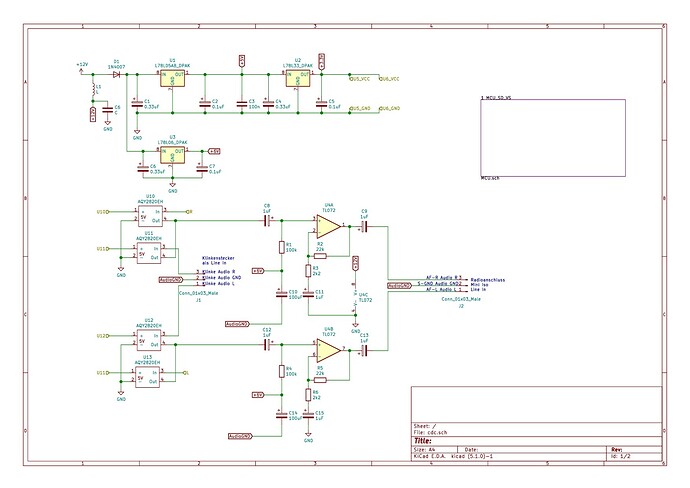Select capacitor C1 0.33uF symbol
690x488 pixels.
(137, 104)
